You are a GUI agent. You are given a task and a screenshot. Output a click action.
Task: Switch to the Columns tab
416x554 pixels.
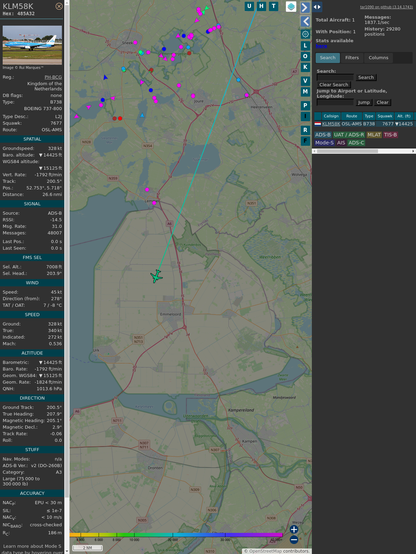(378, 58)
